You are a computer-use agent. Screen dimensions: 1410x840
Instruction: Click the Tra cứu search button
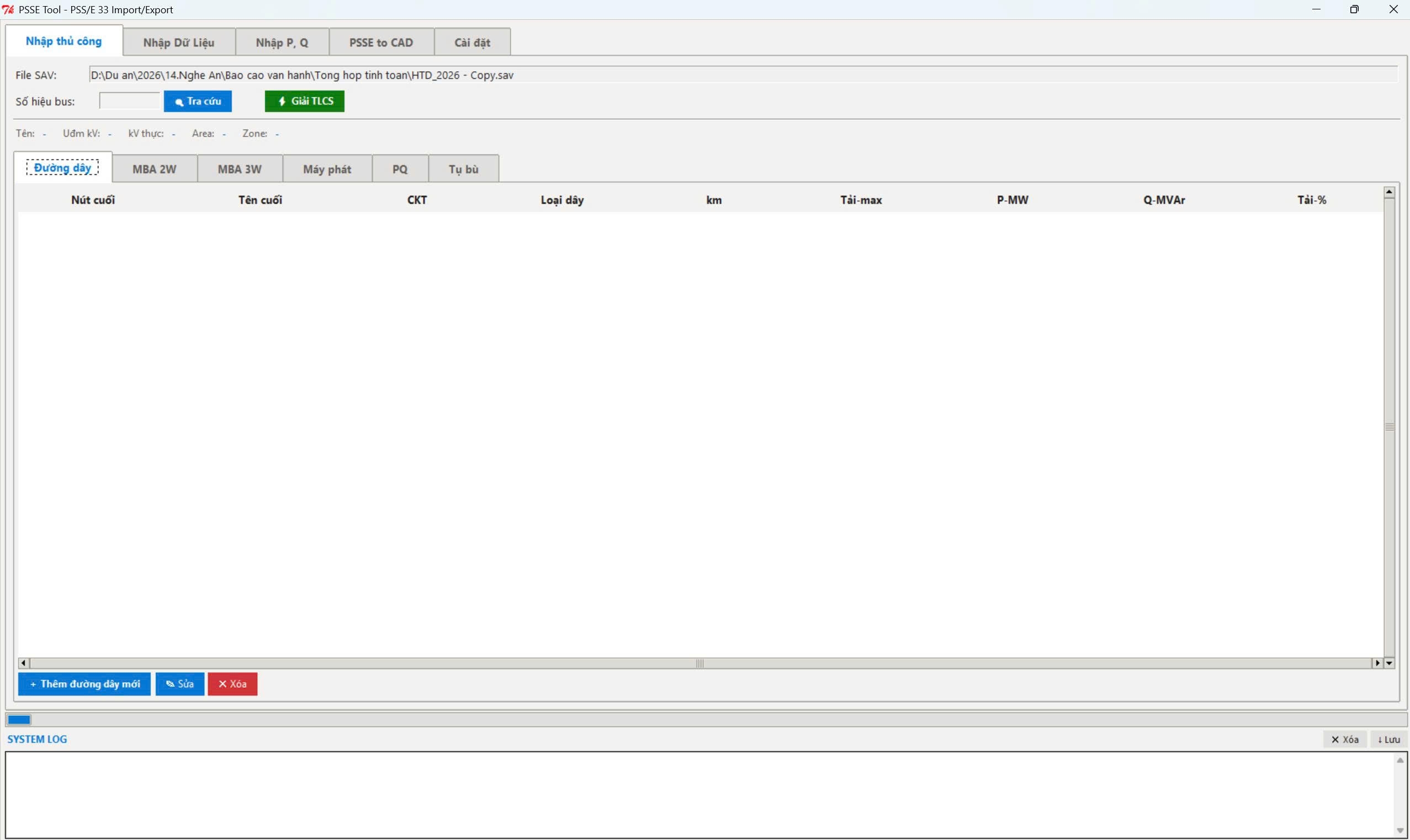pos(198,102)
